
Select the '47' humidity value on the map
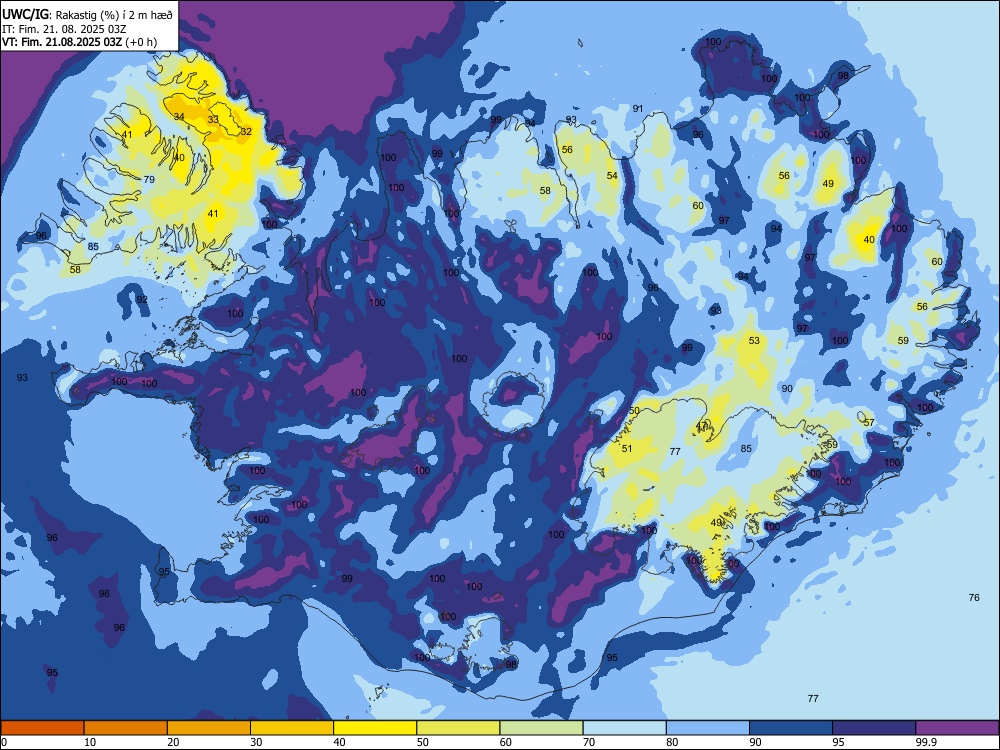[x=702, y=425]
